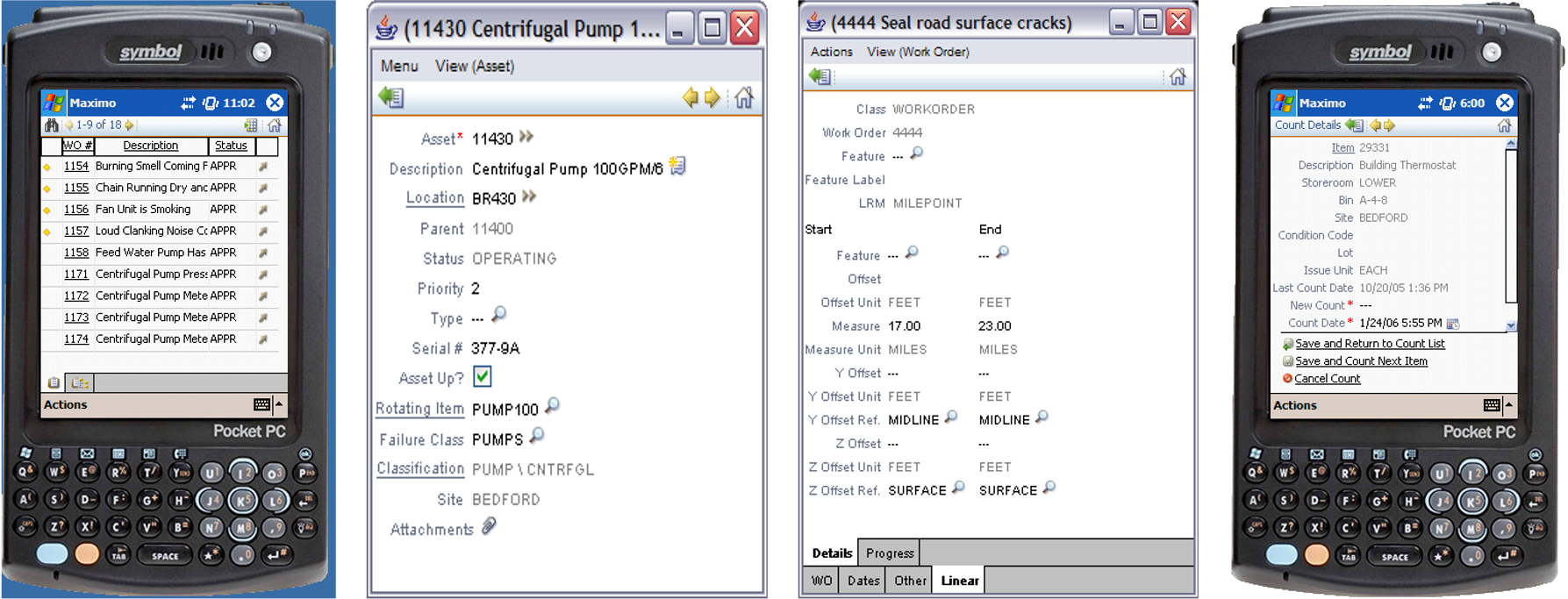Click Save and Return to Count List

(1370, 344)
